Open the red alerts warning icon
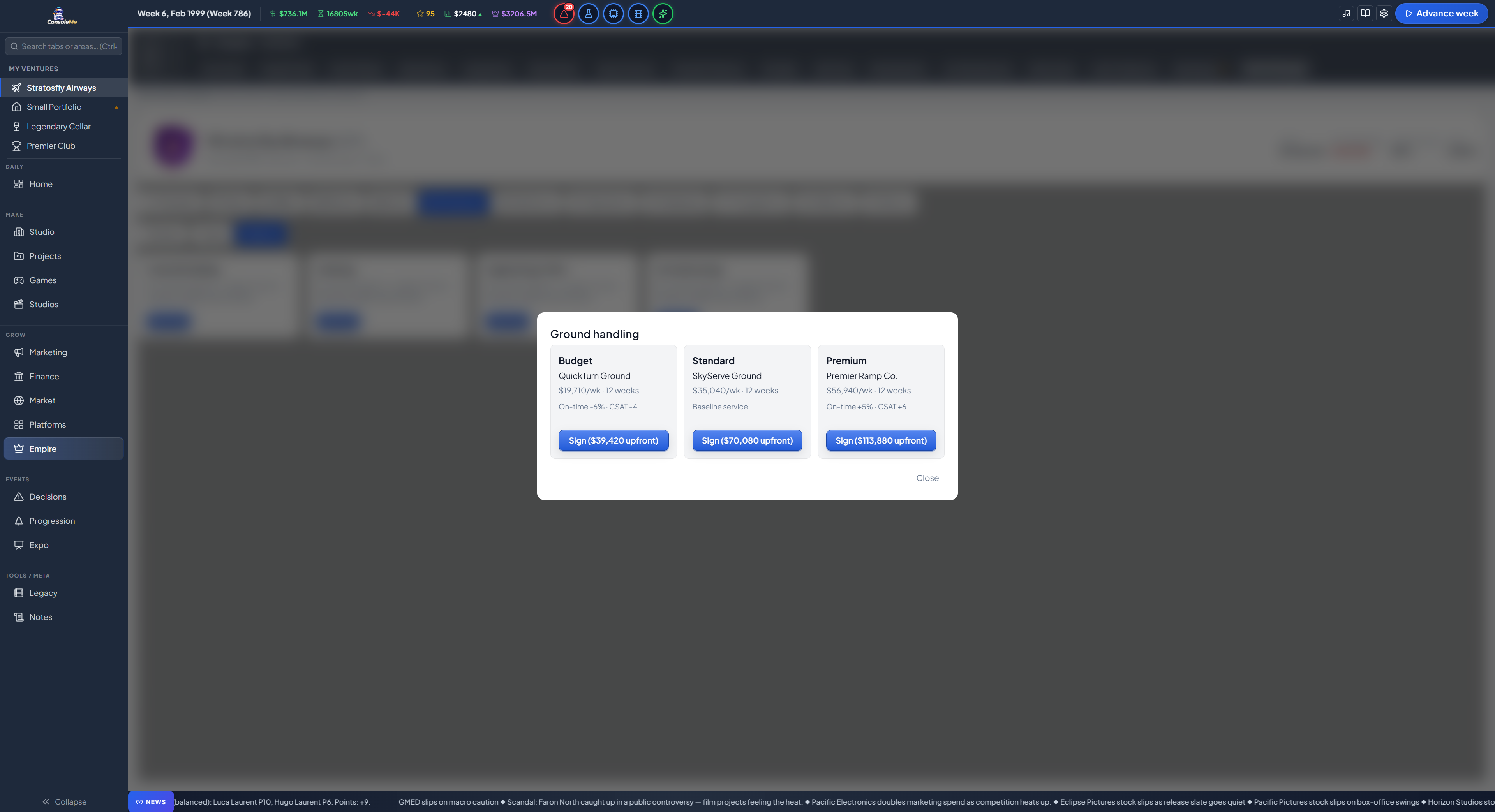 coord(564,13)
